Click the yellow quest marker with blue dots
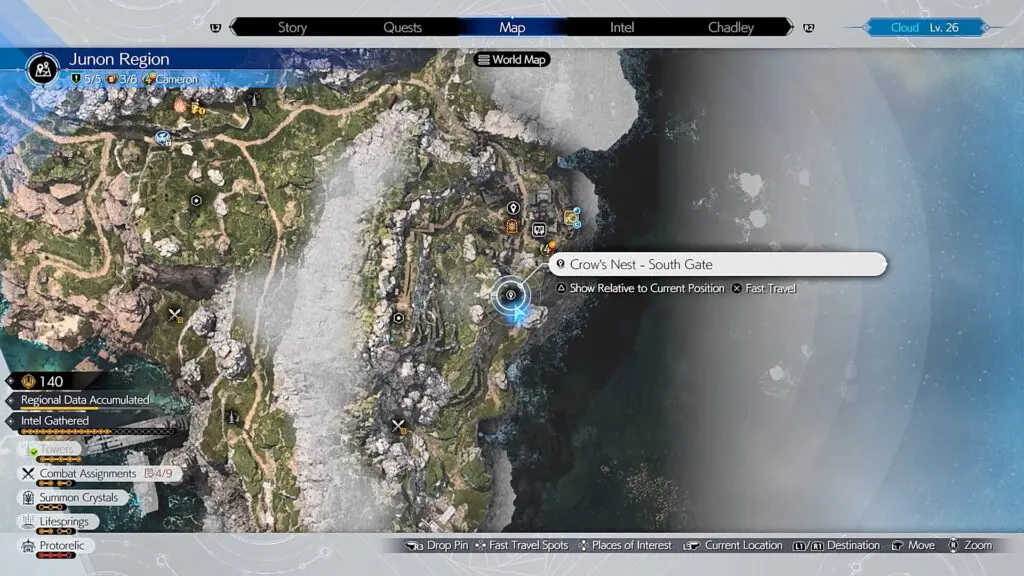 point(572,217)
